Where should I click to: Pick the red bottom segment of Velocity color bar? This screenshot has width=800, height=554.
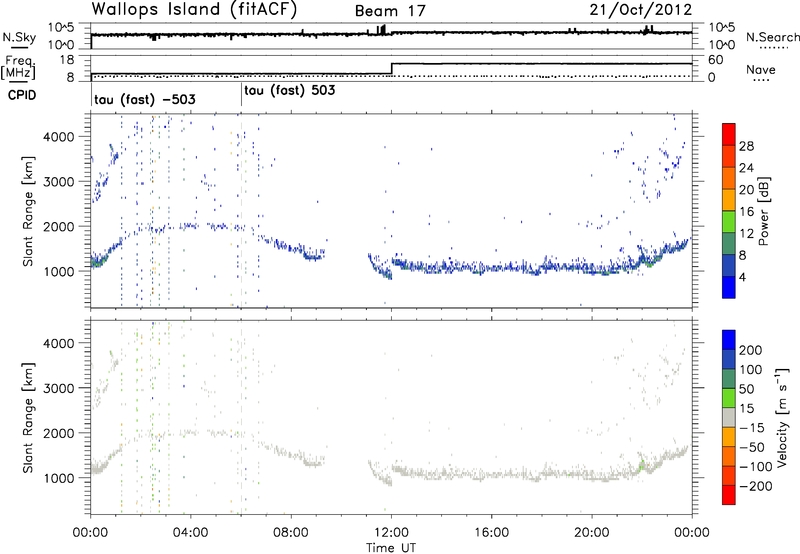[729, 495]
